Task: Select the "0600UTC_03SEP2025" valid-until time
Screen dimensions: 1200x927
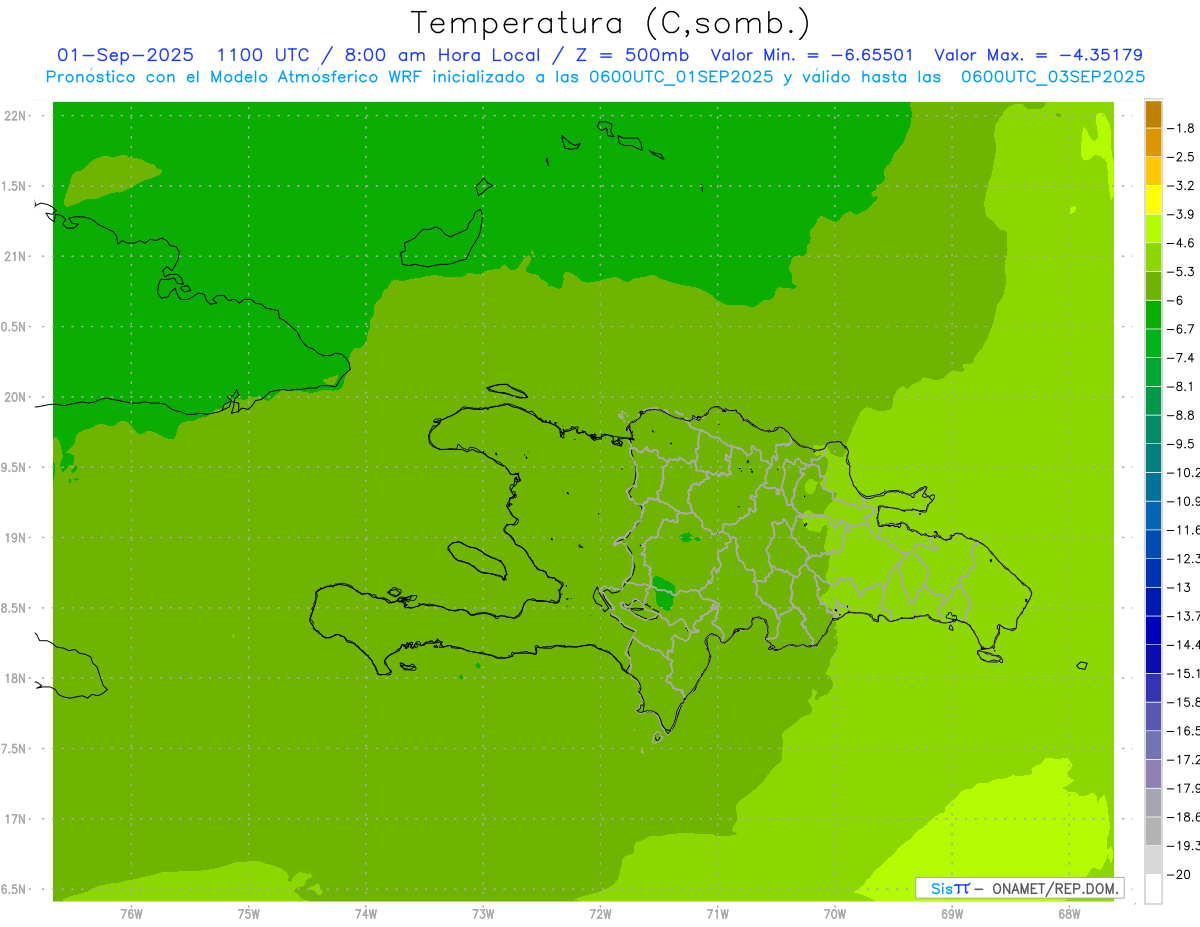Action: (1053, 77)
